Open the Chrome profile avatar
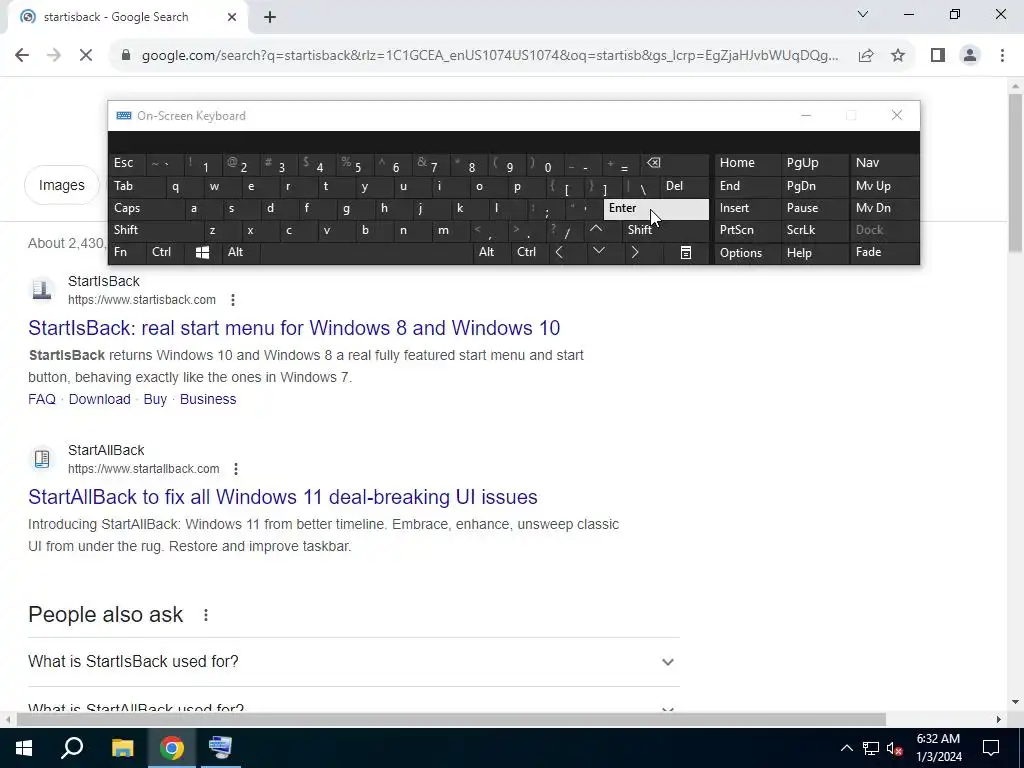 (x=970, y=56)
